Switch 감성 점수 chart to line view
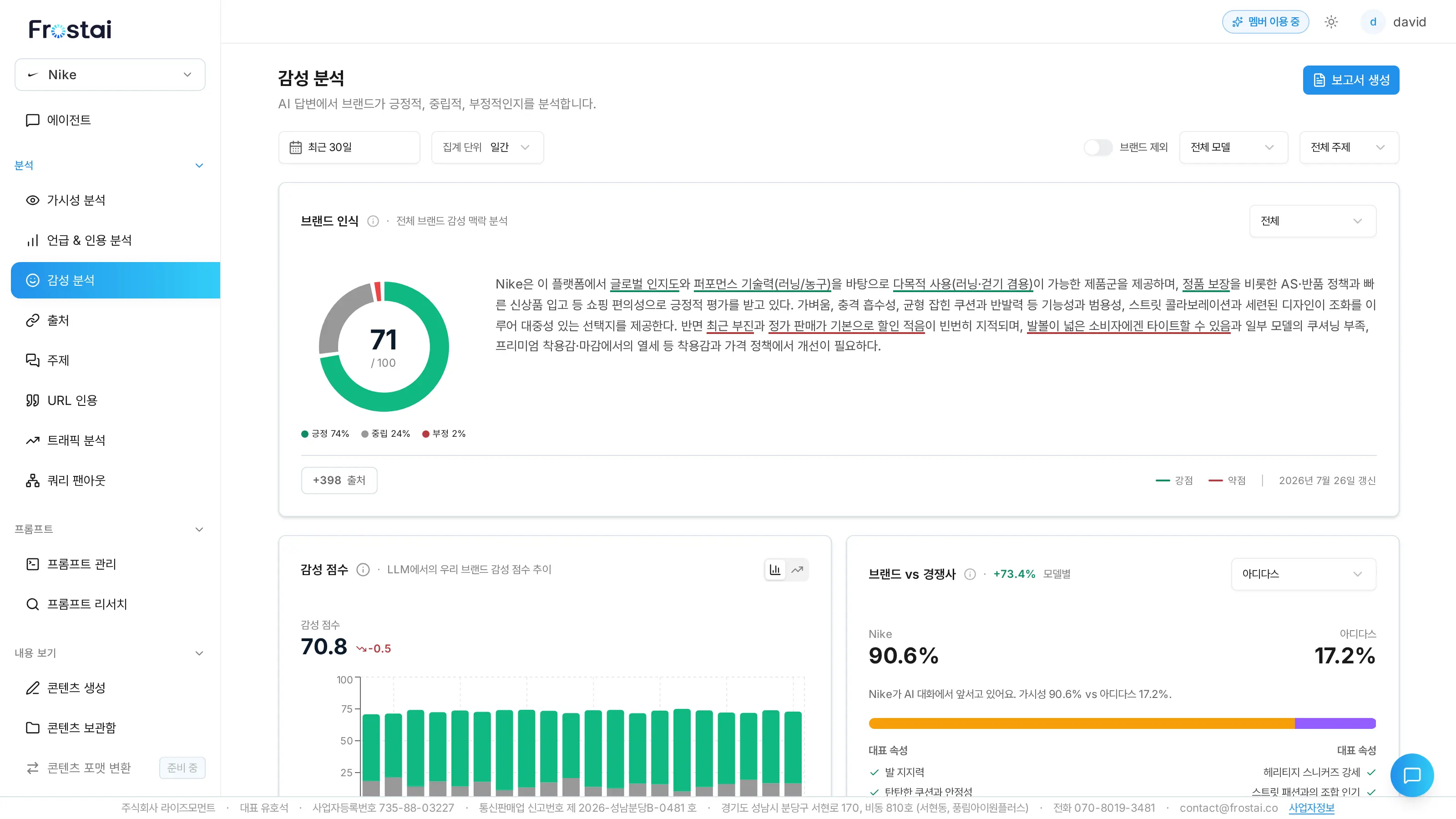Image resolution: width=1456 pixels, height=819 pixels. pyautogui.click(x=797, y=570)
